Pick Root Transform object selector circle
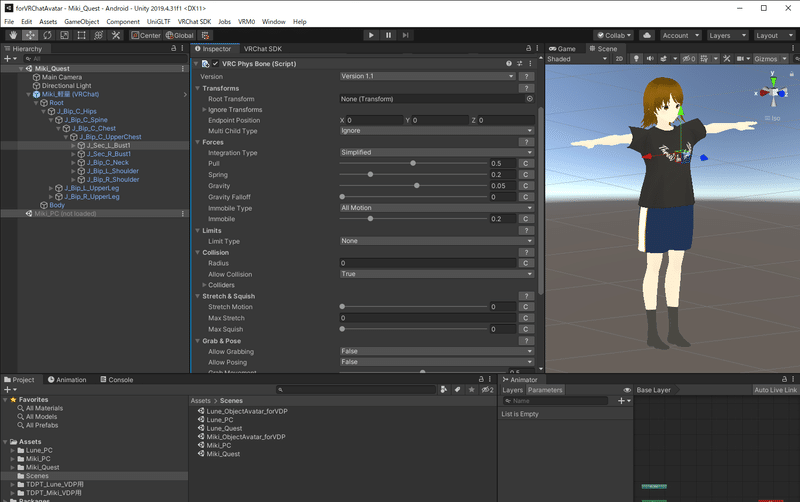 [530, 99]
